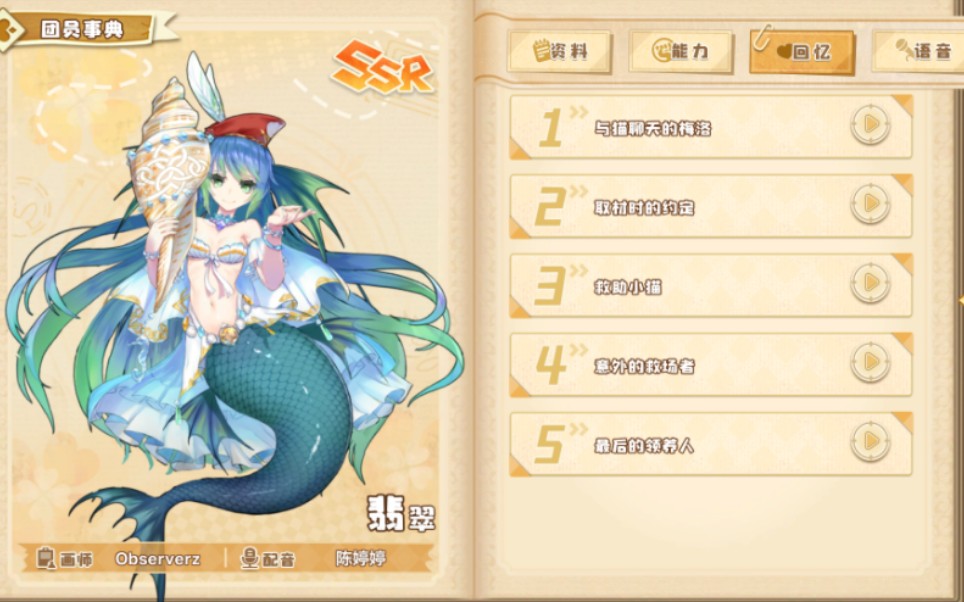
Task: Play memory 4 意外的救场者
Action: (x=870, y=362)
